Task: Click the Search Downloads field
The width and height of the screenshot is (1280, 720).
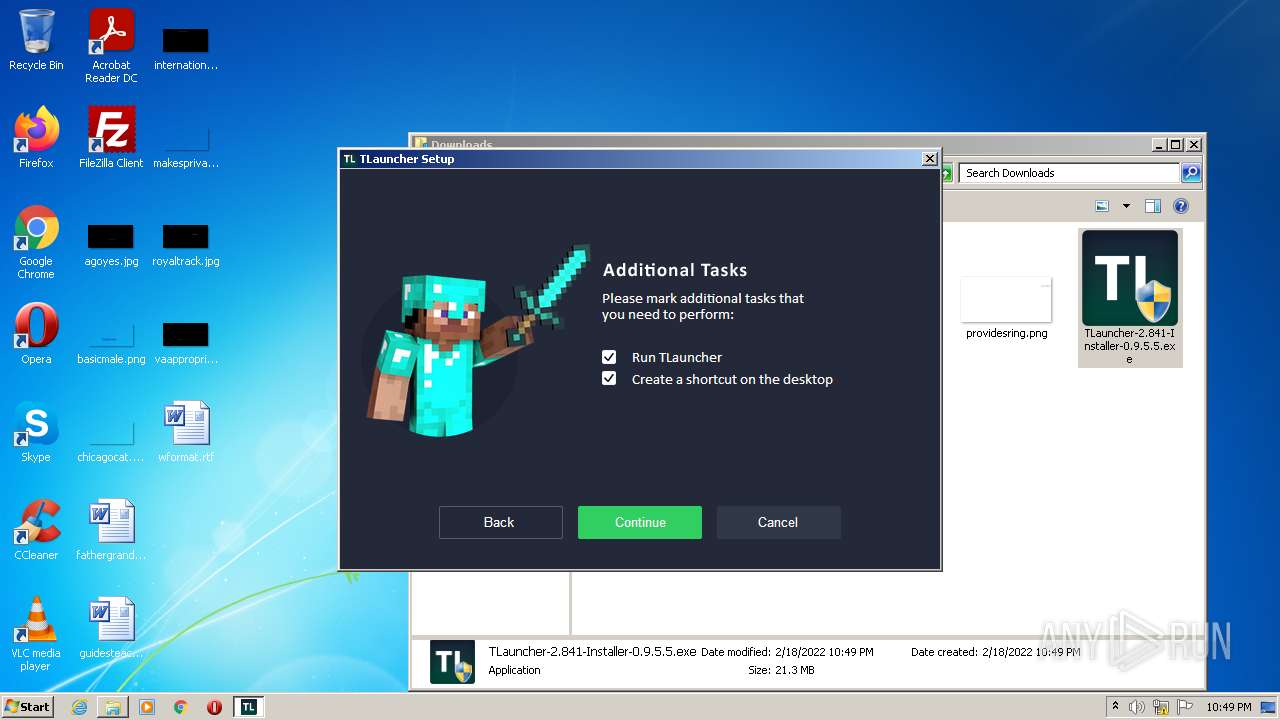Action: point(1069,173)
